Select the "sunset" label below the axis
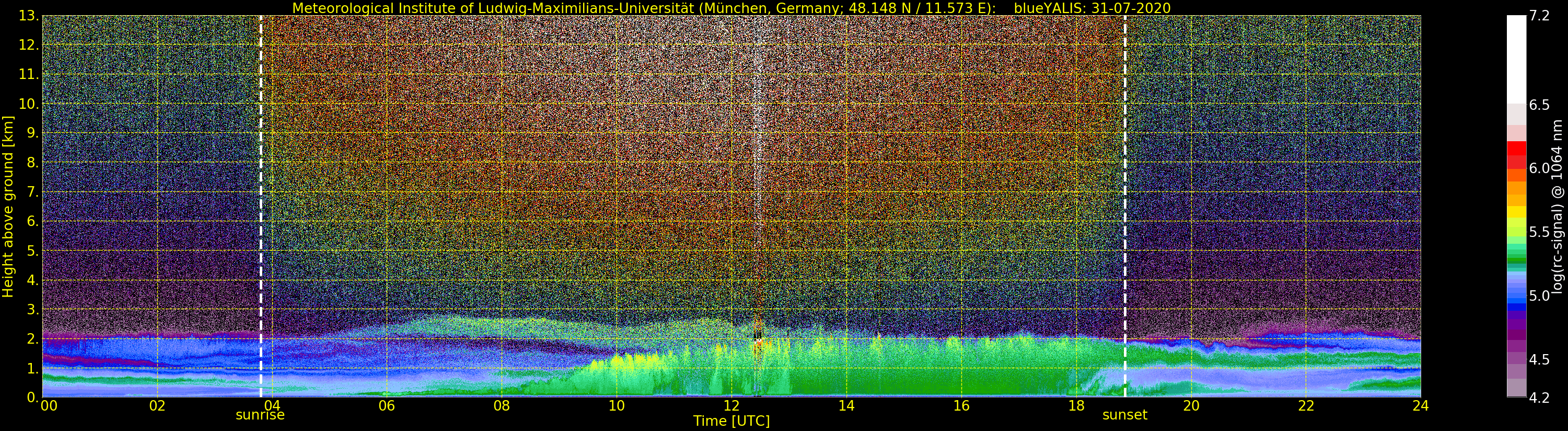 pyautogui.click(x=1124, y=415)
